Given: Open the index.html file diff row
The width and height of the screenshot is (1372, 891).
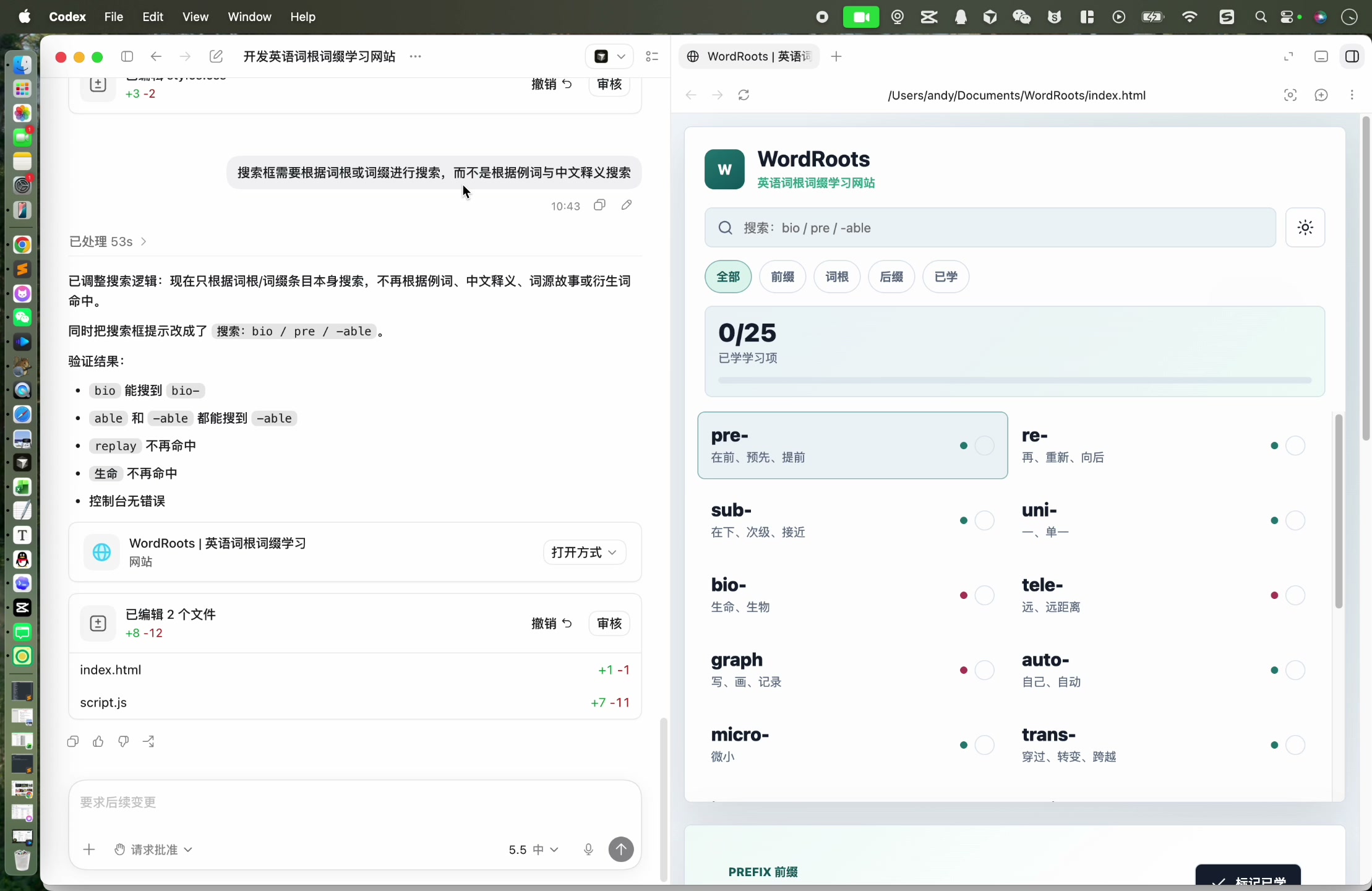Looking at the screenshot, I should click(355, 670).
